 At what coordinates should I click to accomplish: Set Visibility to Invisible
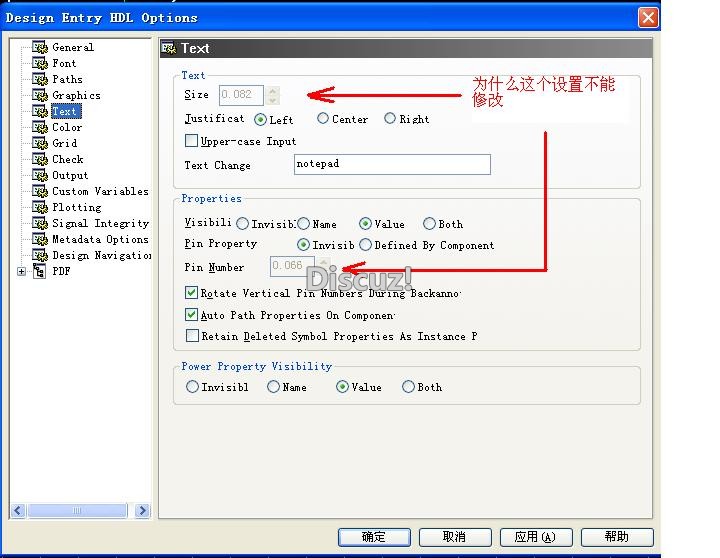point(242,224)
